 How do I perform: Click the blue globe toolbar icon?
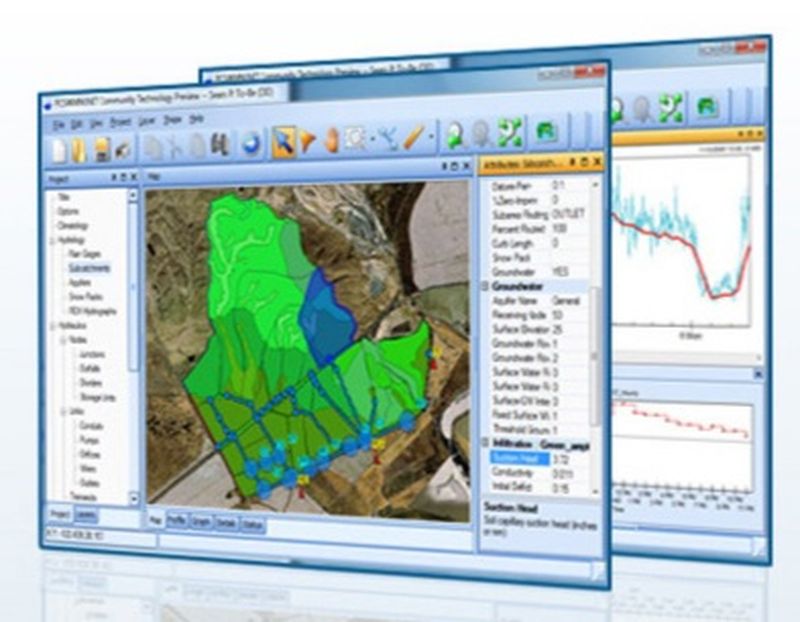(x=251, y=144)
